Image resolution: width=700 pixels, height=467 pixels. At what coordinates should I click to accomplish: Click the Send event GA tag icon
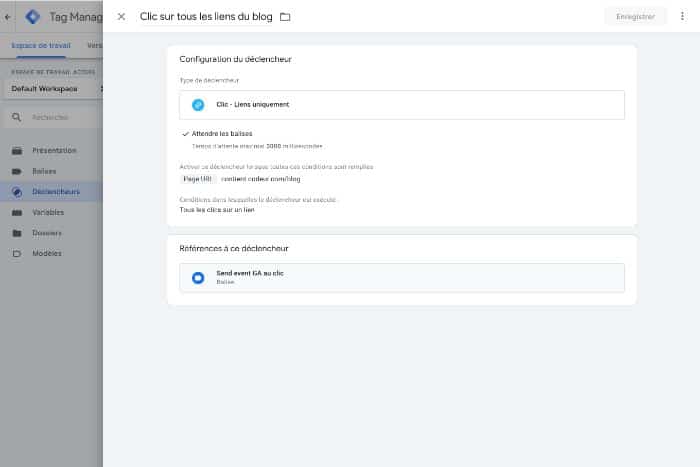(198, 277)
